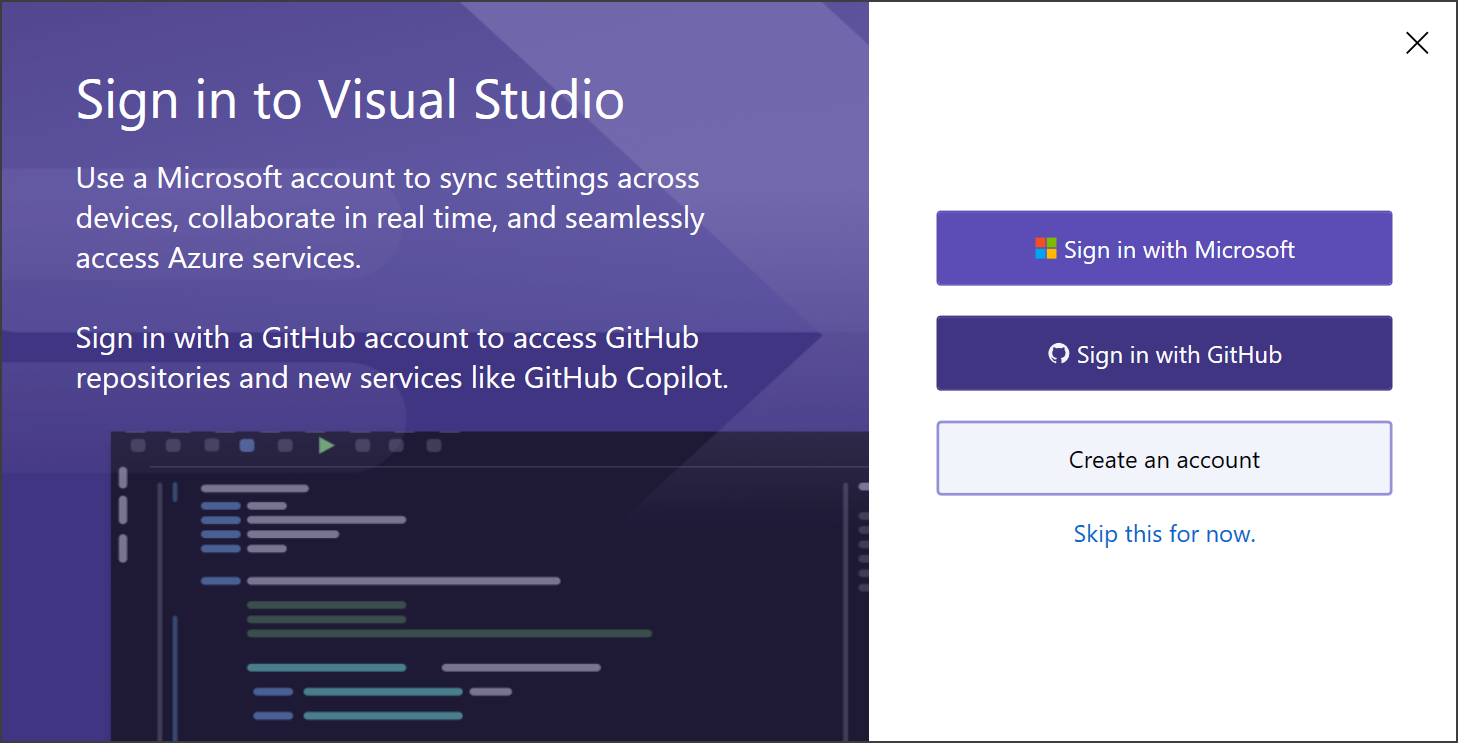The image size is (1458, 743).
Task: Click the last toolbar square in the illustration toolbar
Action: 433,446
